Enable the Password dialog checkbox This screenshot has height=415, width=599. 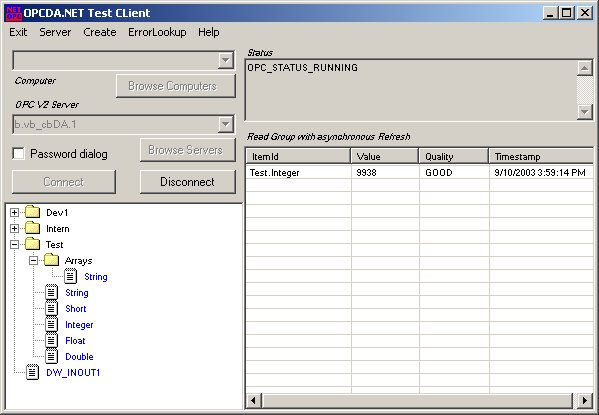[x=18, y=154]
